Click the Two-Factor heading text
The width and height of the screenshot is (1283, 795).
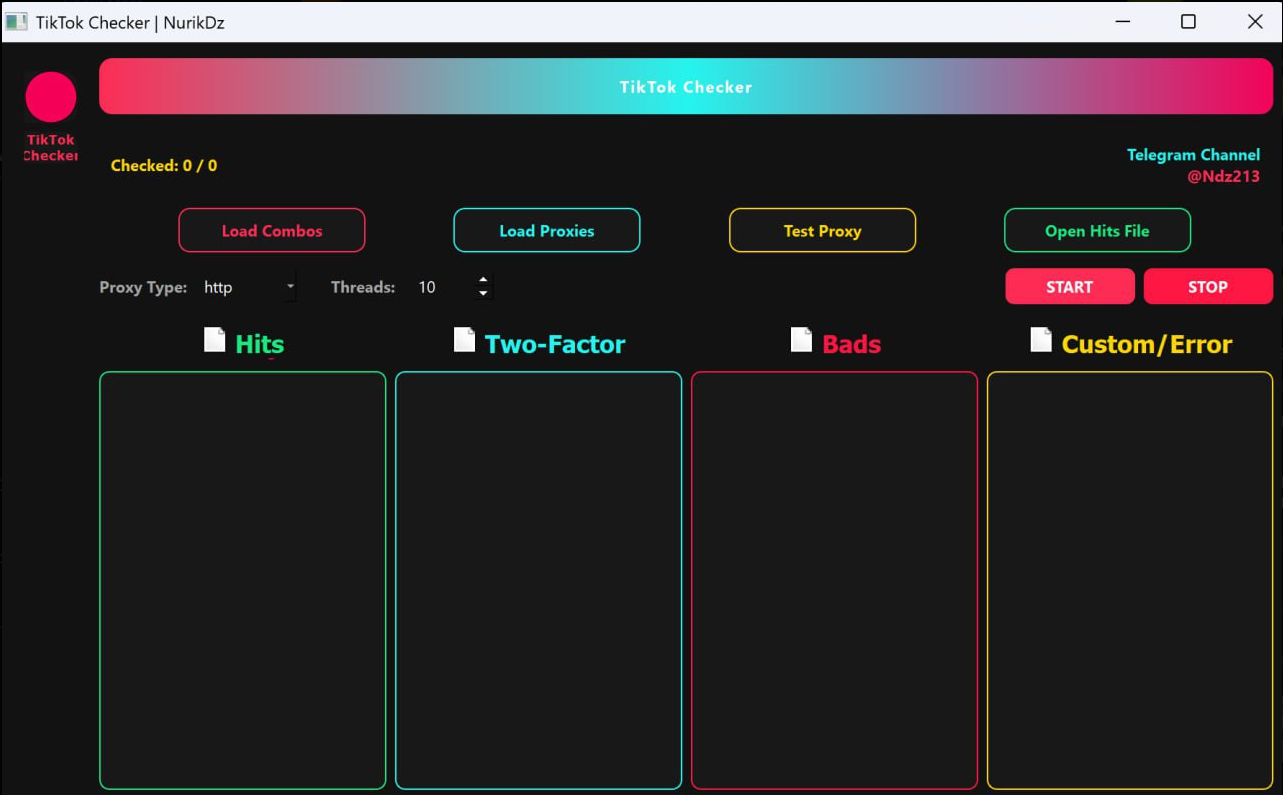[555, 344]
